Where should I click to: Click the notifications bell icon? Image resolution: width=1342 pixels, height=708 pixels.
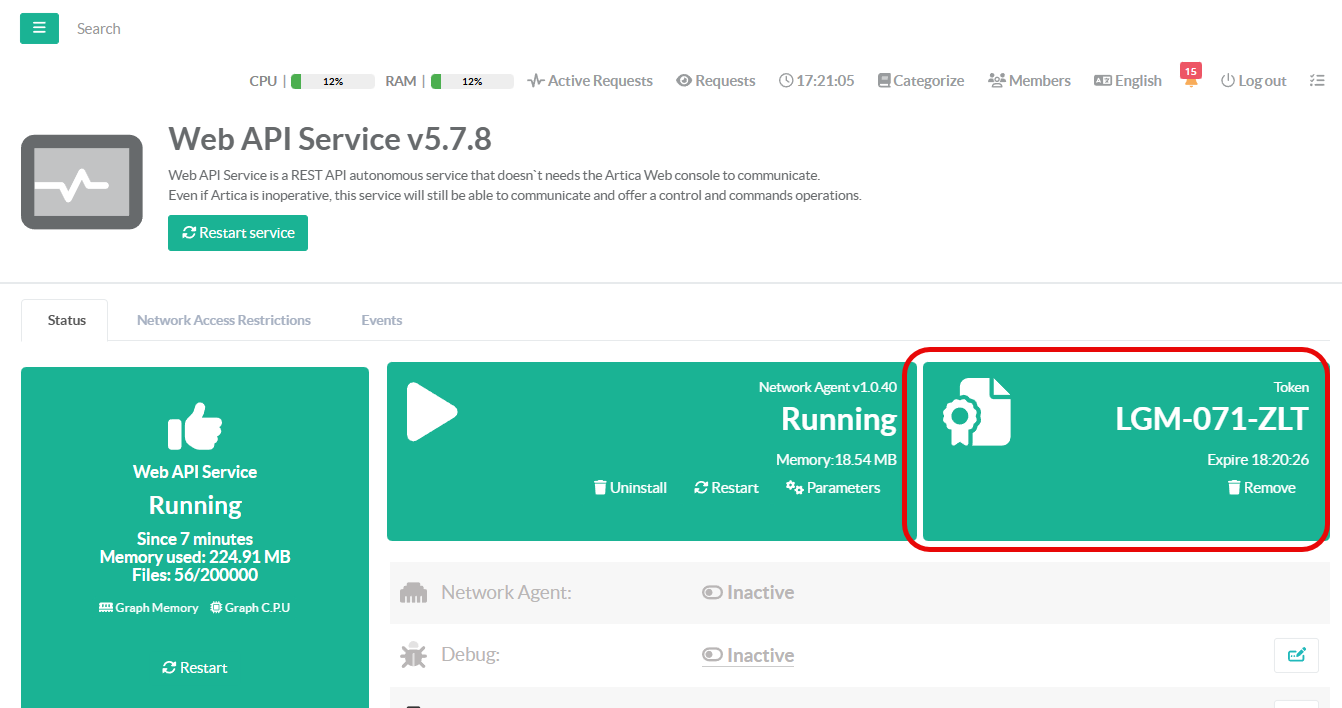click(1190, 81)
